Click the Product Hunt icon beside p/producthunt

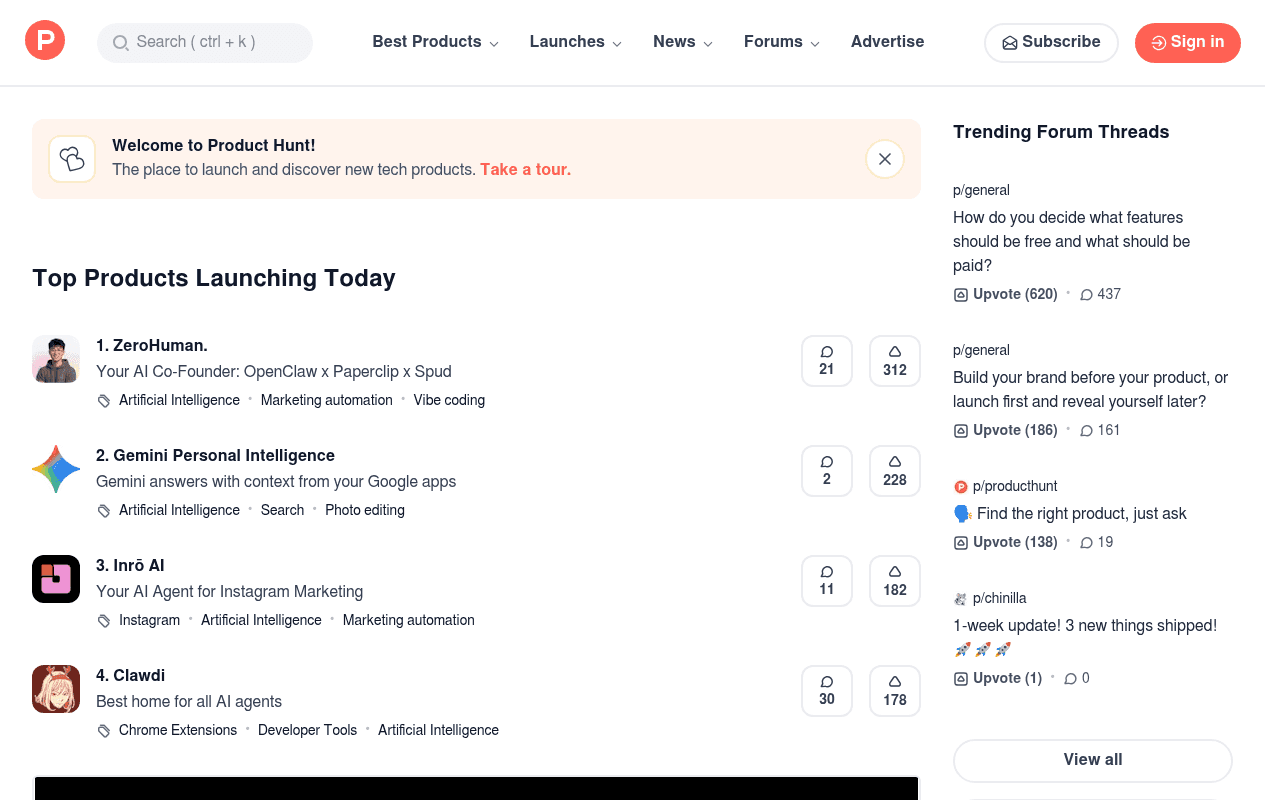click(x=960, y=486)
